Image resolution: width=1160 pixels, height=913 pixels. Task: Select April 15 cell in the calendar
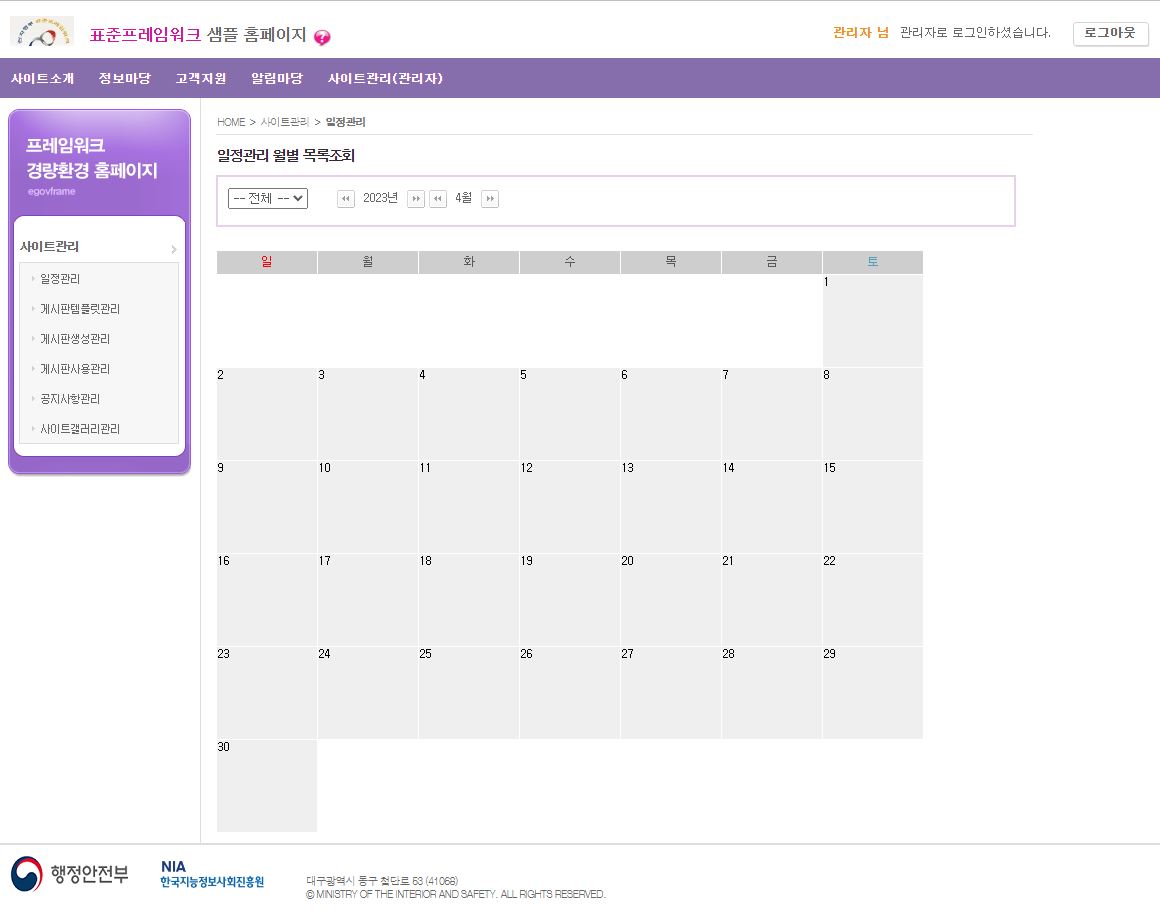pyautogui.click(x=872, y=507)
